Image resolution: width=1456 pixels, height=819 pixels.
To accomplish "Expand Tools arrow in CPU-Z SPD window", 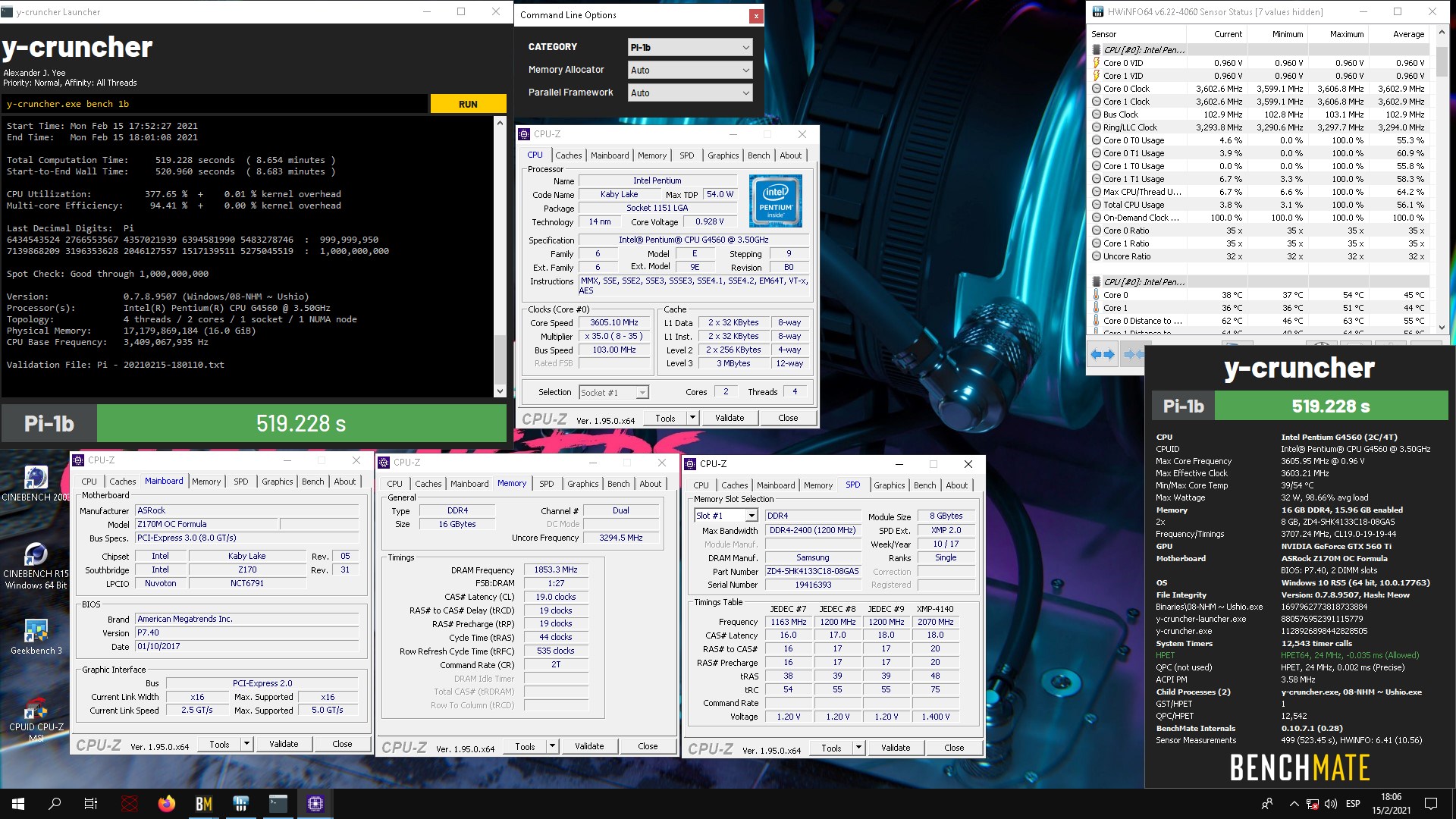I will point(858,748).
